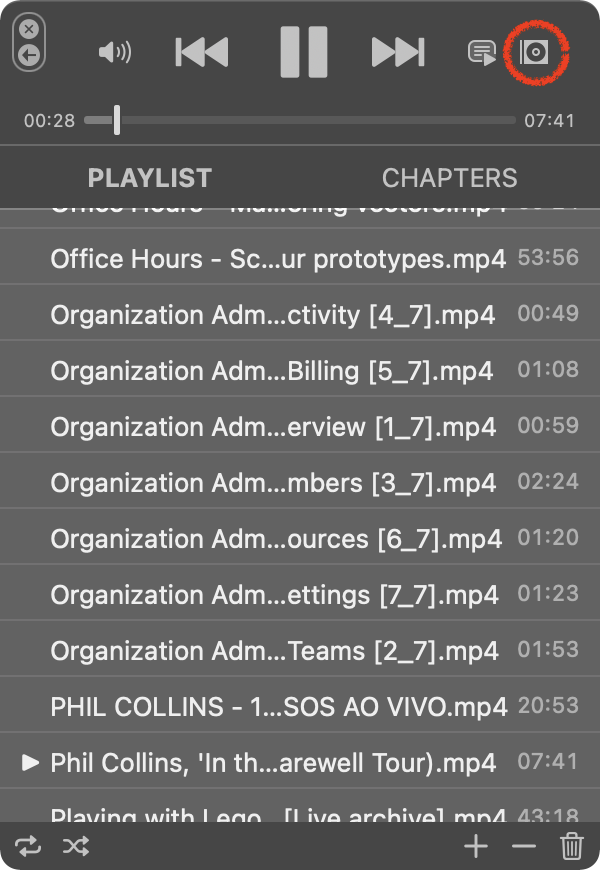
Task: Select Organization Adm...Billing [5_7].mp4
Action: tap(300, 371)
